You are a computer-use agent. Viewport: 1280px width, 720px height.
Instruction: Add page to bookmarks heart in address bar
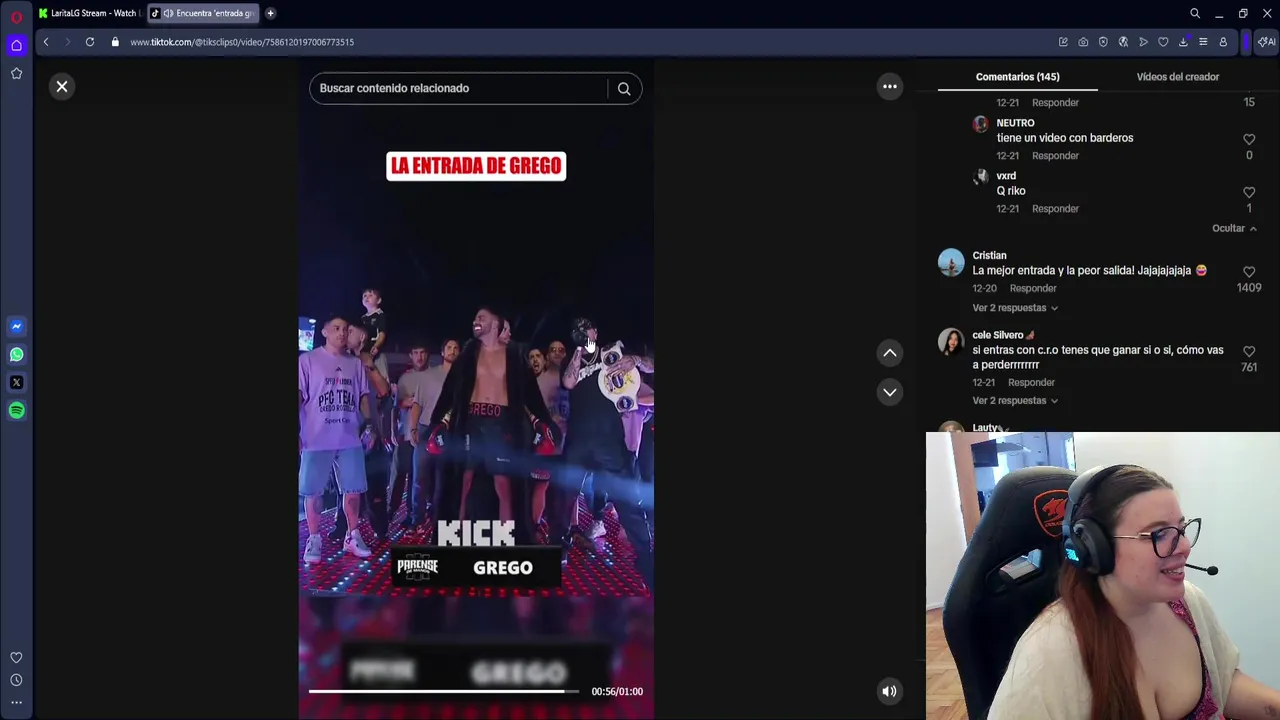pyautogui.click(x=1163, y=42)
